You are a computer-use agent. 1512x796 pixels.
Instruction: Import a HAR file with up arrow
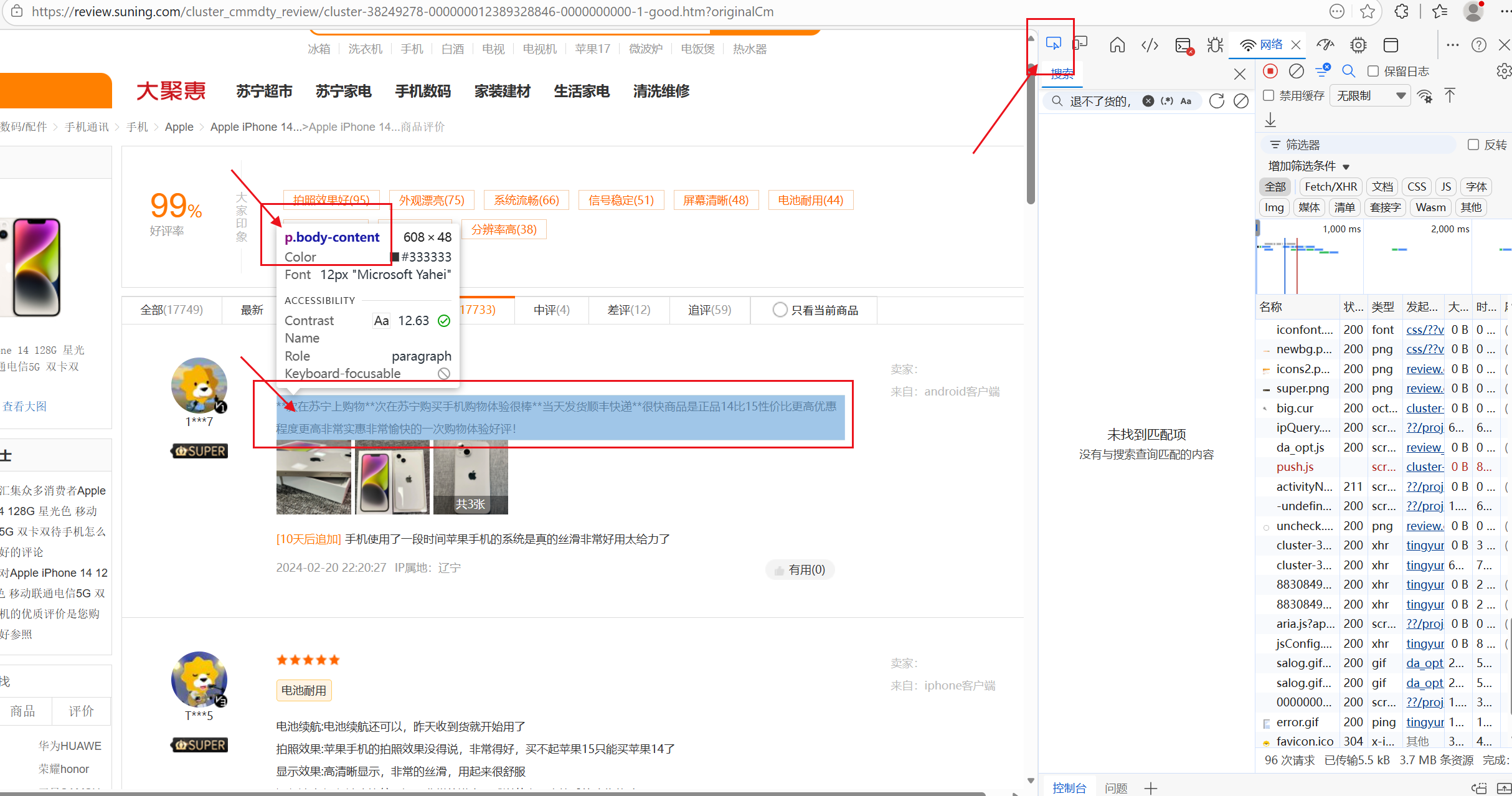point(1450,95)
